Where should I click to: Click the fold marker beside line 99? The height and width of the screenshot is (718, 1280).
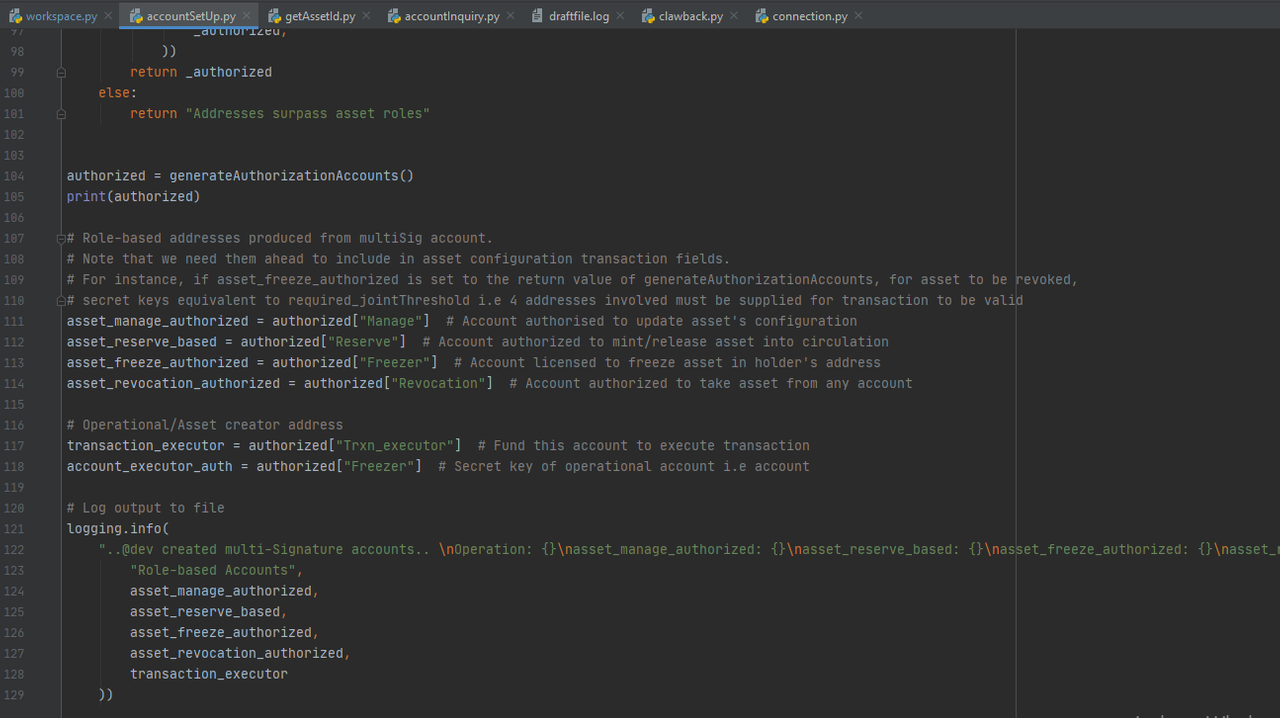tap(61, 72)
